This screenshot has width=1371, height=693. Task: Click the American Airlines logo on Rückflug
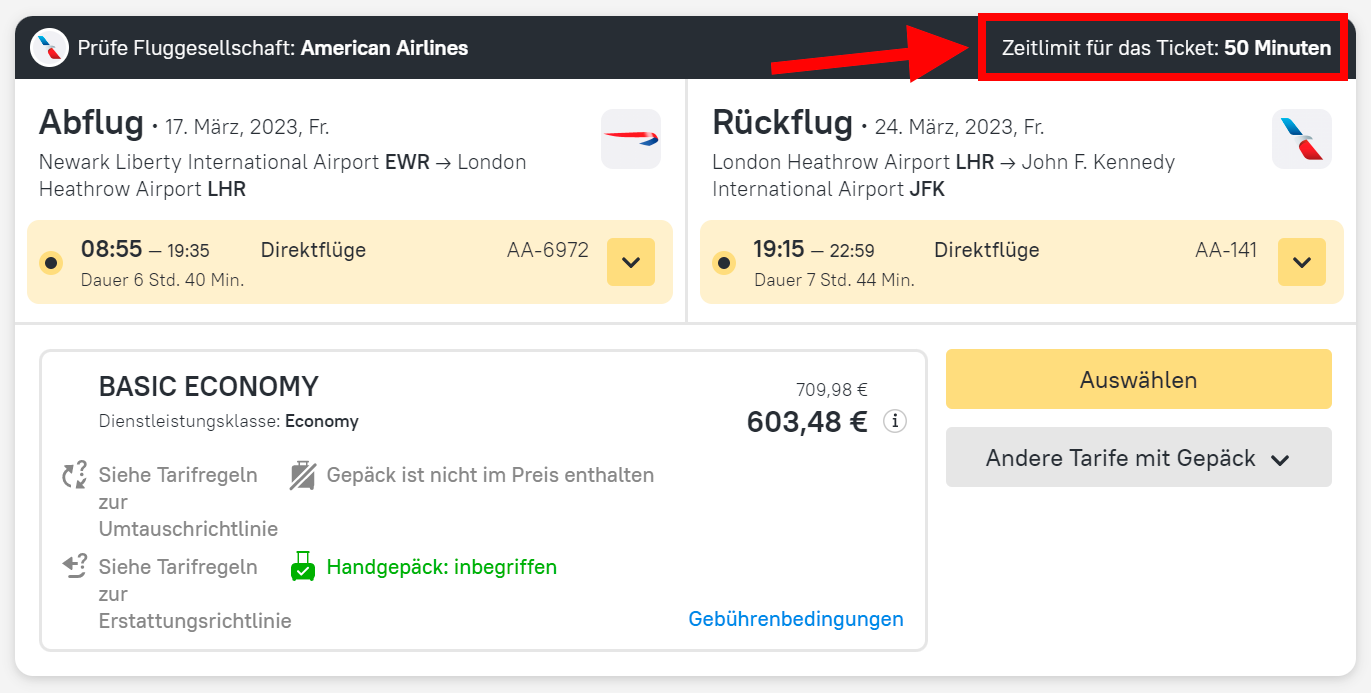[1301, 139]
